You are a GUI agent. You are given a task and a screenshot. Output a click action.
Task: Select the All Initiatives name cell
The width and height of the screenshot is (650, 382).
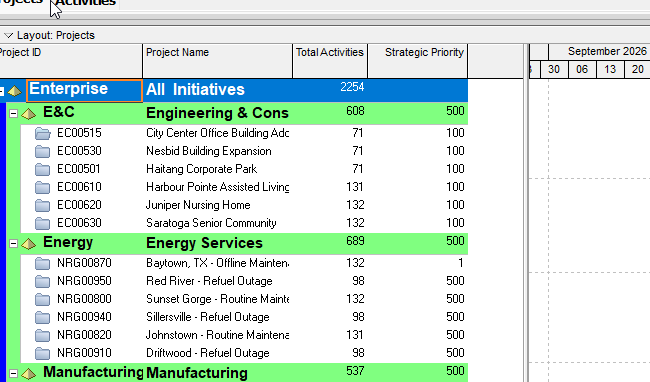point(195,89)
